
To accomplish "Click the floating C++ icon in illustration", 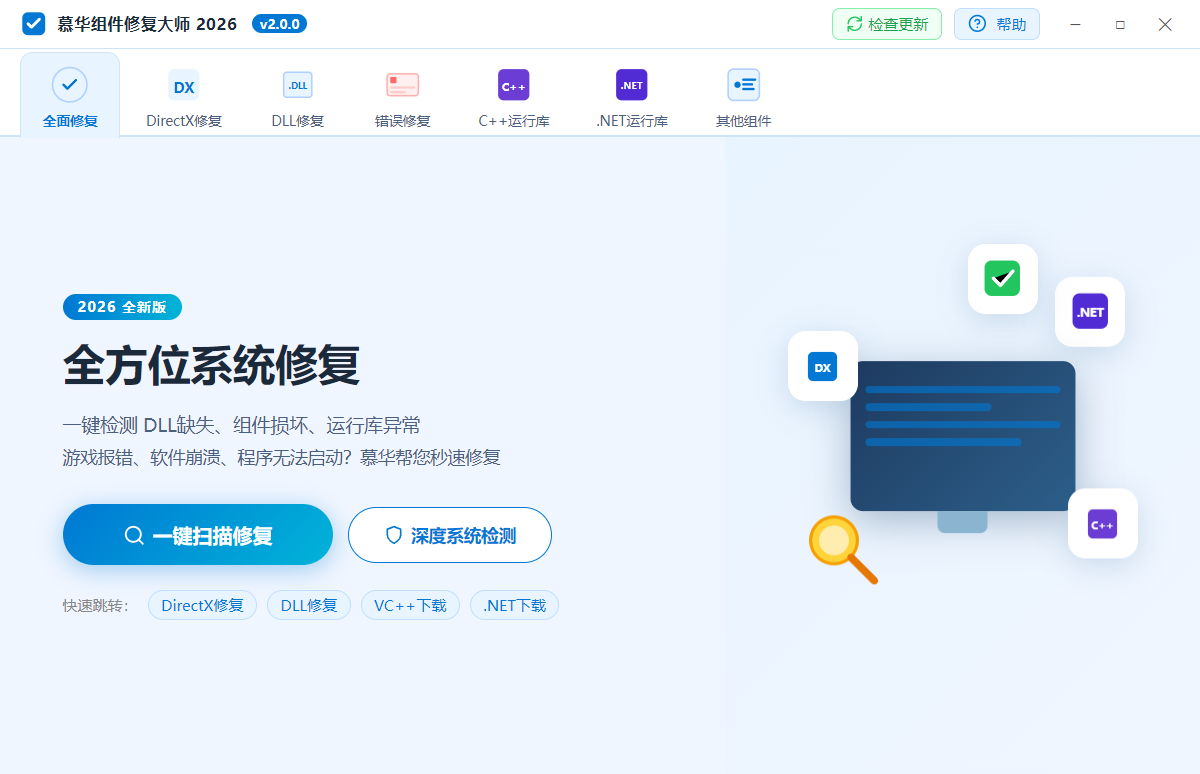I will pyautogui.click(x=1103, y=523).
